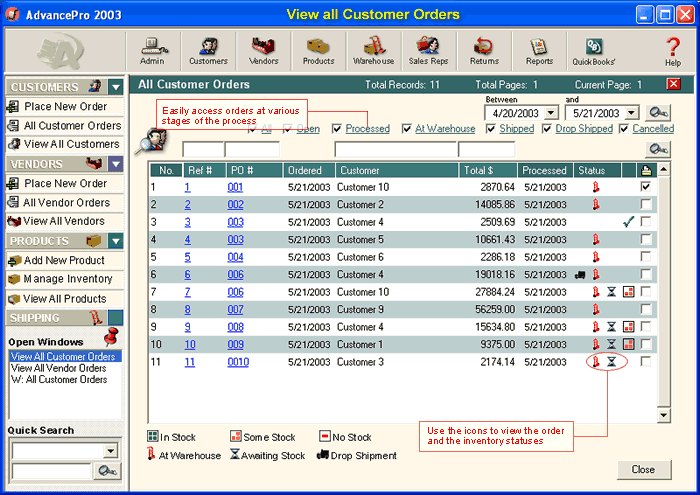Click the pushpin icon beside Open Windows

111,337
